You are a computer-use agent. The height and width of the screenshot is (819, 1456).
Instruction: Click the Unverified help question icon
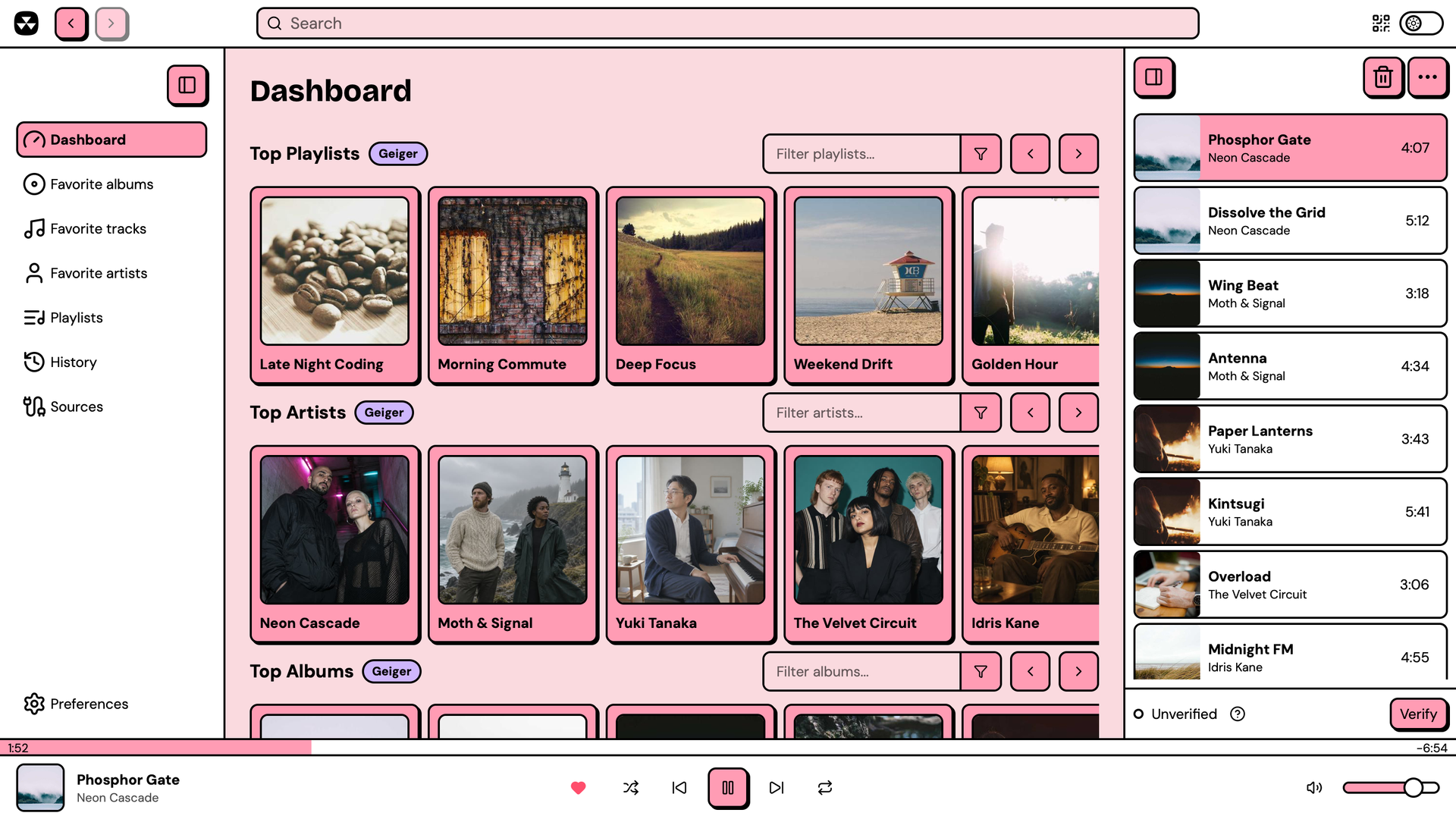pyautogui.click(x=1238, y=714)
